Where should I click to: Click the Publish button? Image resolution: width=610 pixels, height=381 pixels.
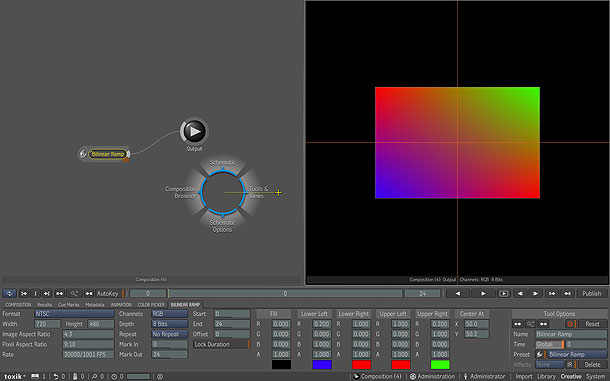coord(592,293)
